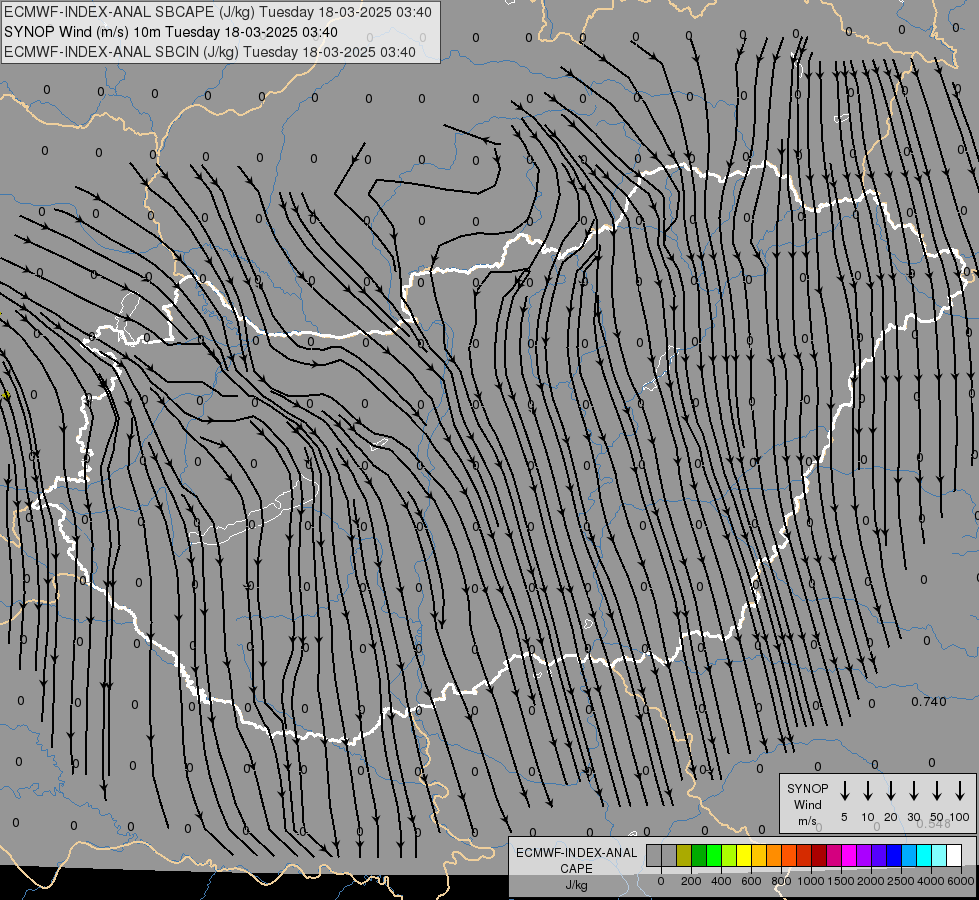Click the CAPE label in the legend
The height and width of the screenshot is (900, 979).
click(576, 869)
